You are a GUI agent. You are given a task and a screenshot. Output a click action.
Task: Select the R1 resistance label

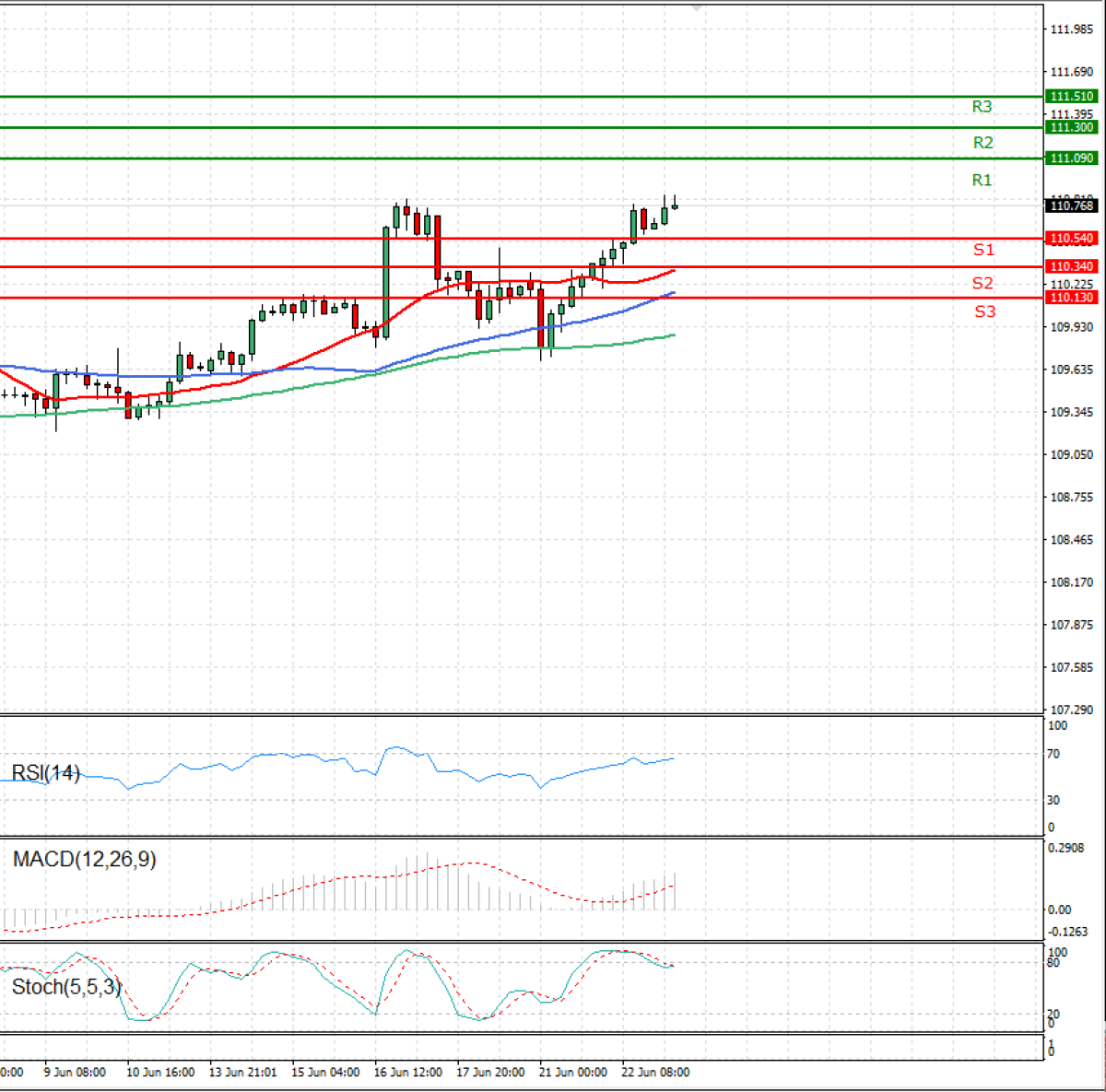tap(982, 180)
